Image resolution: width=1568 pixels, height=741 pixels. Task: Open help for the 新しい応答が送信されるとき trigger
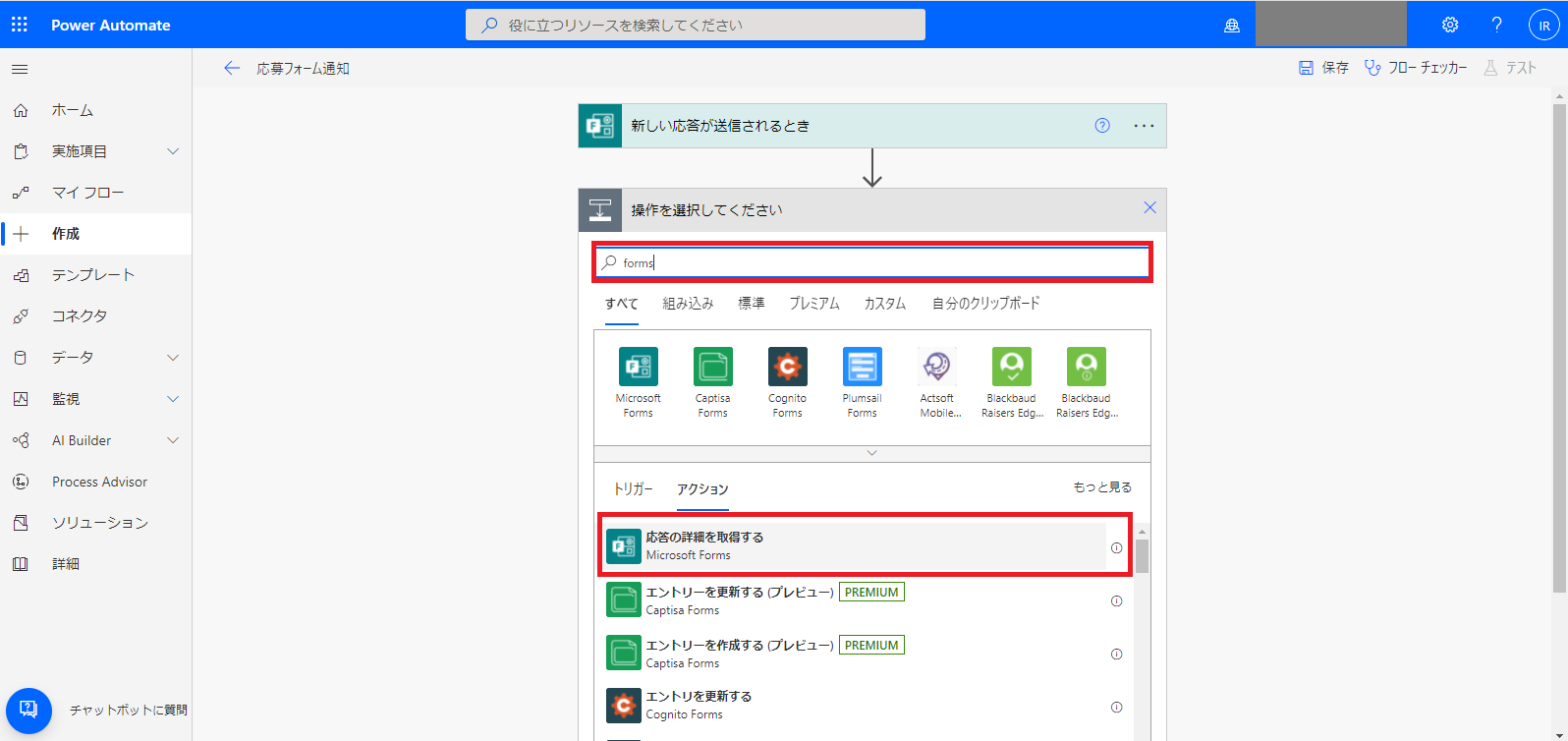click(1102, 126)
